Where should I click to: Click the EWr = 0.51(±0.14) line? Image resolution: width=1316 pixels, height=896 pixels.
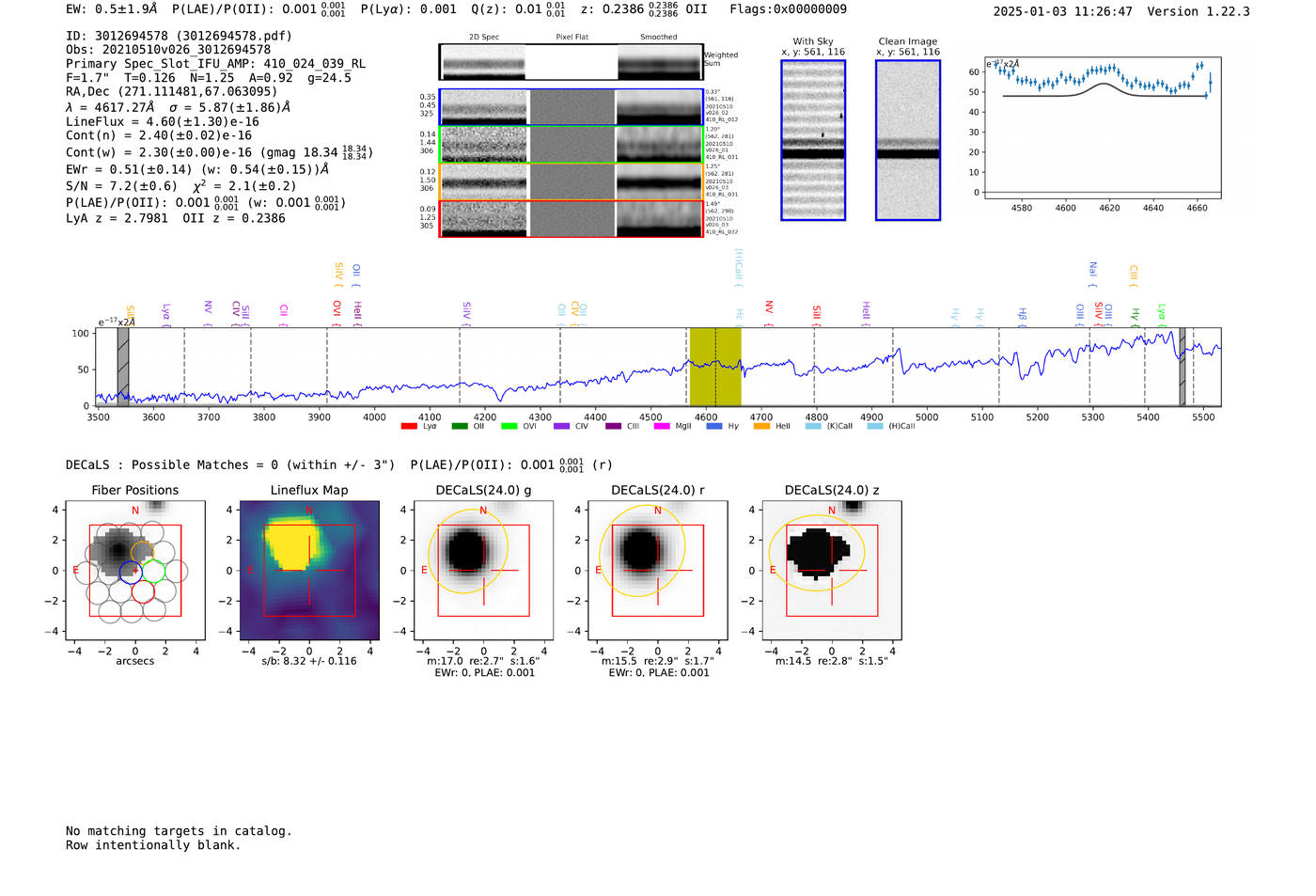coord(197,170)
